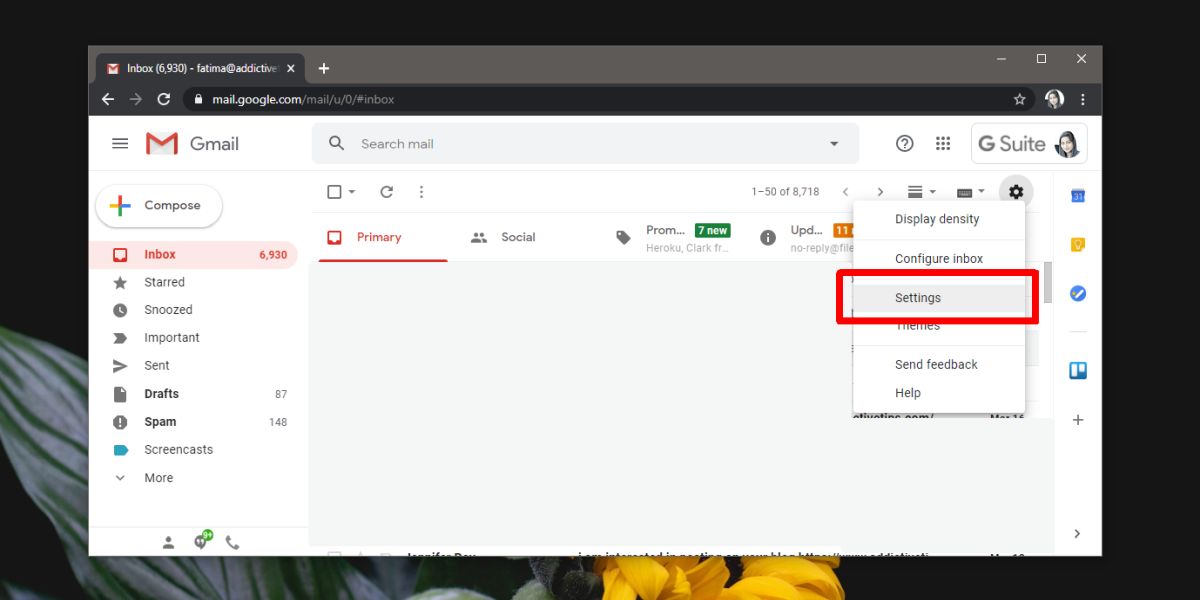The height and width of the screenshot is (600, 1200).
Task: Open the Snoozed folder
Action: coord(193,311)
